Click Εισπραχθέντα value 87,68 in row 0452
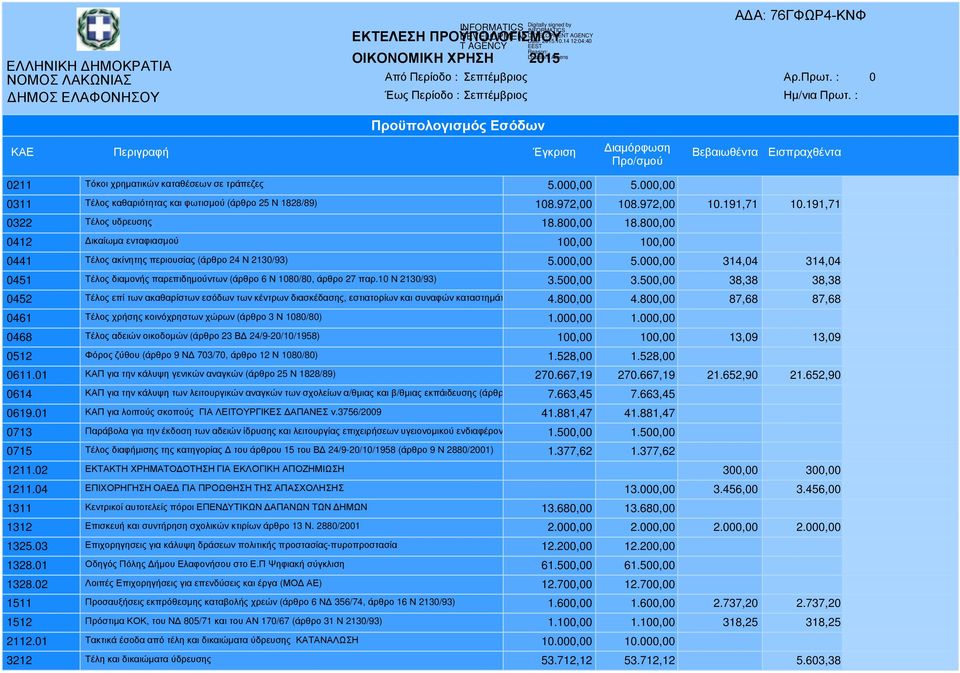The image size is (960, 673). tap(826, 299)
